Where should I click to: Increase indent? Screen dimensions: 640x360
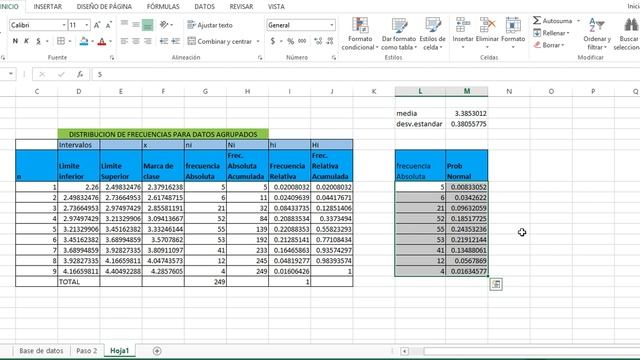point(176,41)
